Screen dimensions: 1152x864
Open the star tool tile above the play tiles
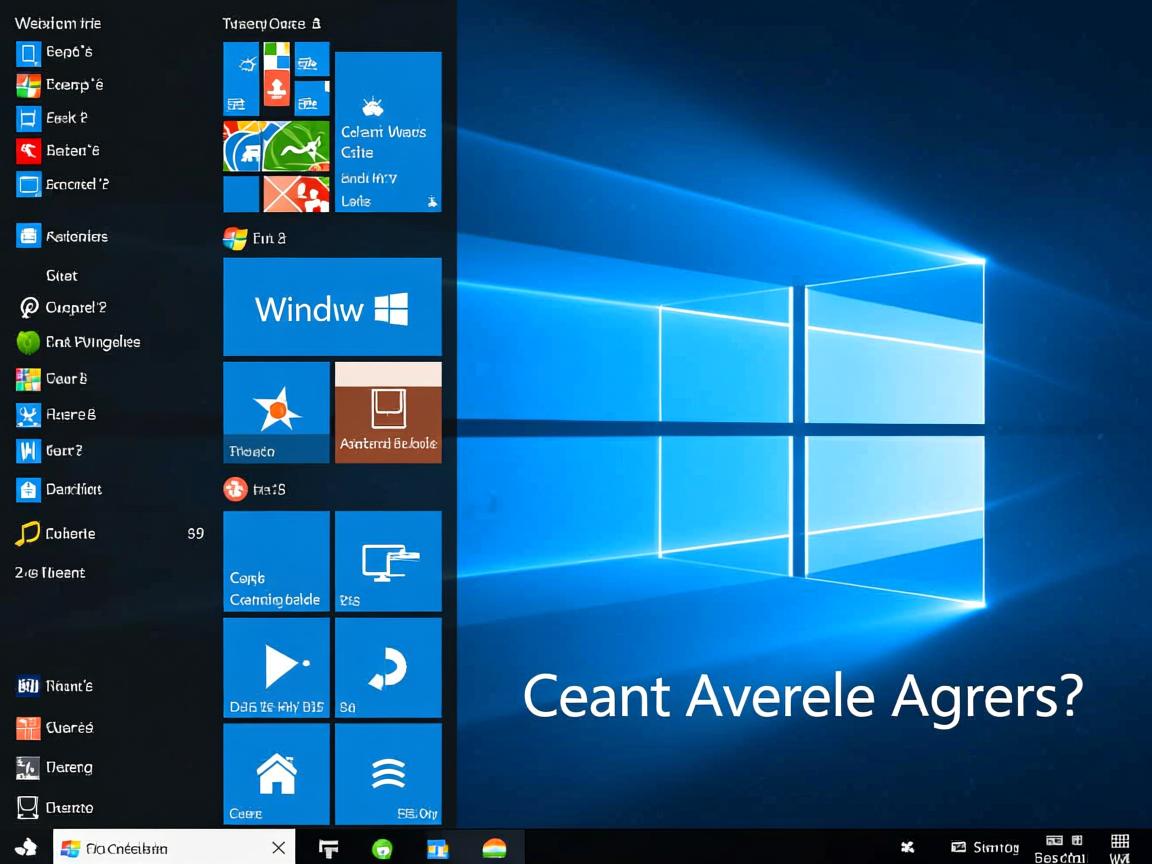tap(275, 412)
